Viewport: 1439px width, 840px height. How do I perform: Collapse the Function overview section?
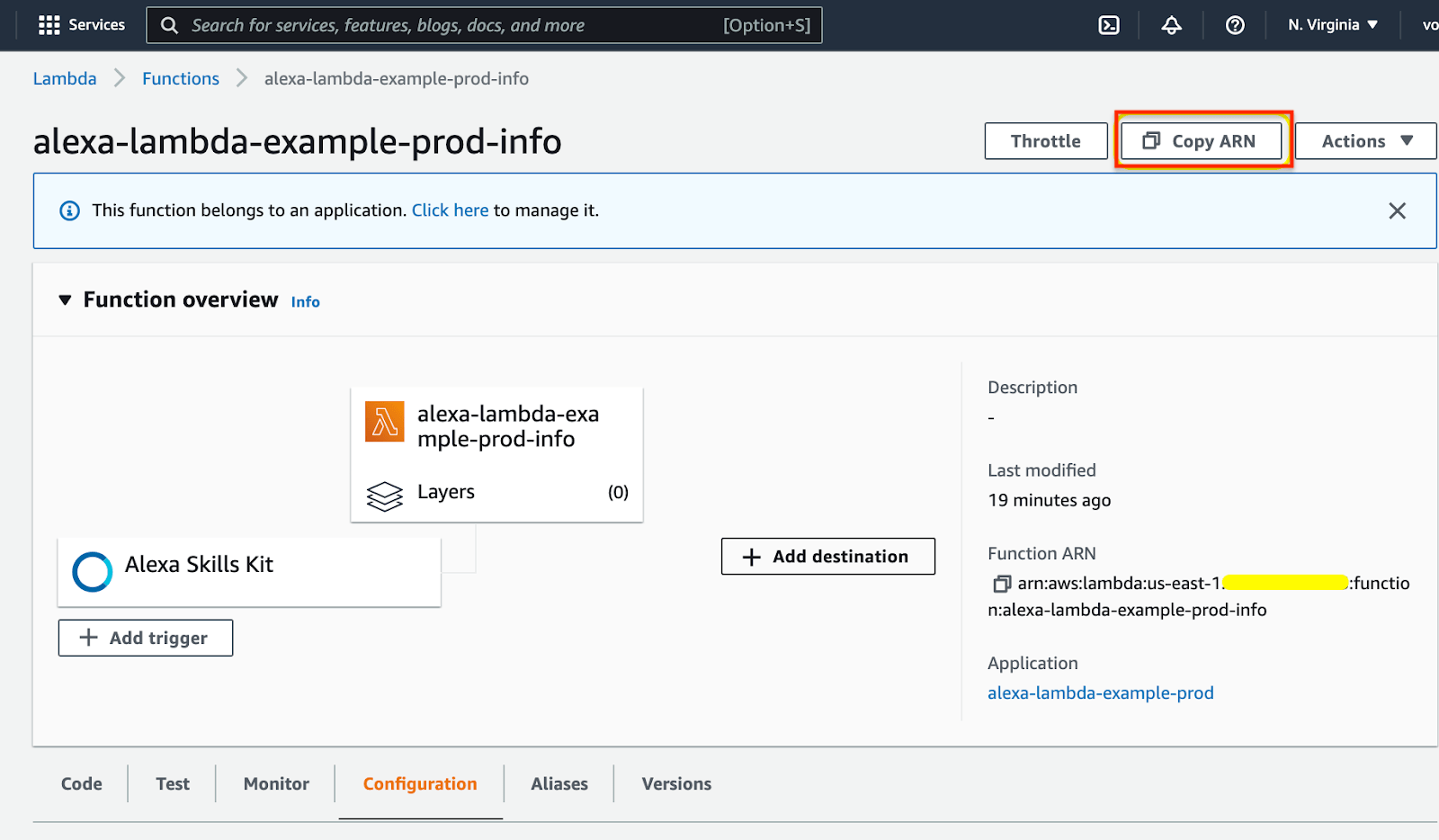[65, 300]
